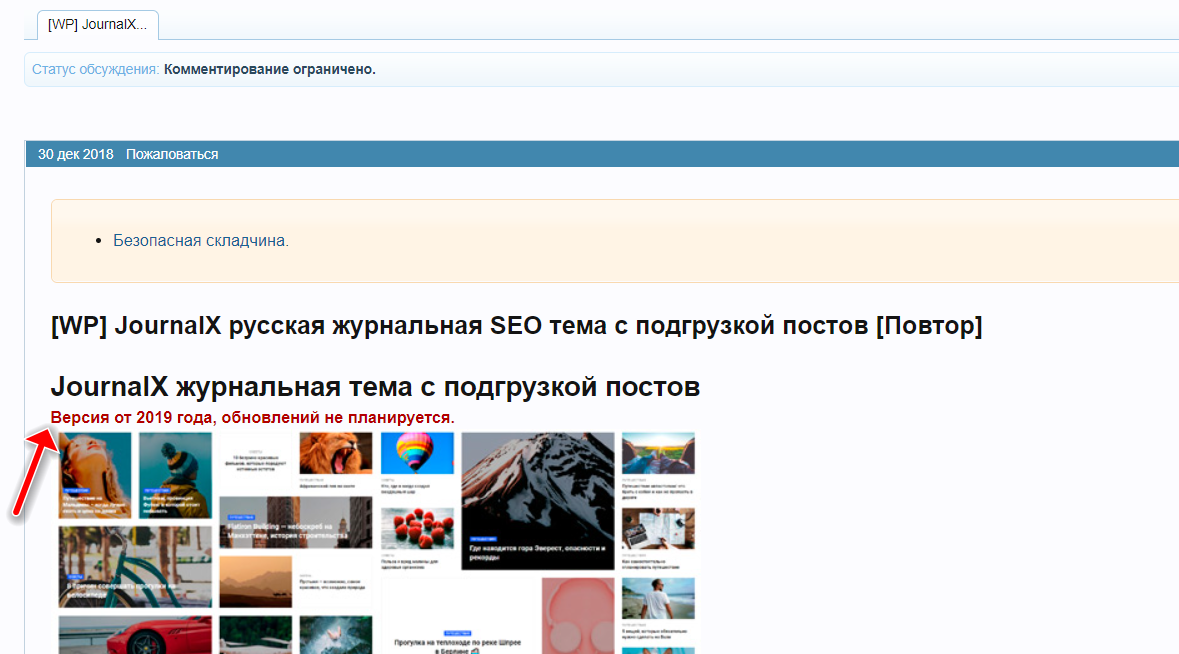The height and width of the screenshot is (654, 1179).
Task: Click the 30 дек 2018 date link
Action: pos(76,154)
